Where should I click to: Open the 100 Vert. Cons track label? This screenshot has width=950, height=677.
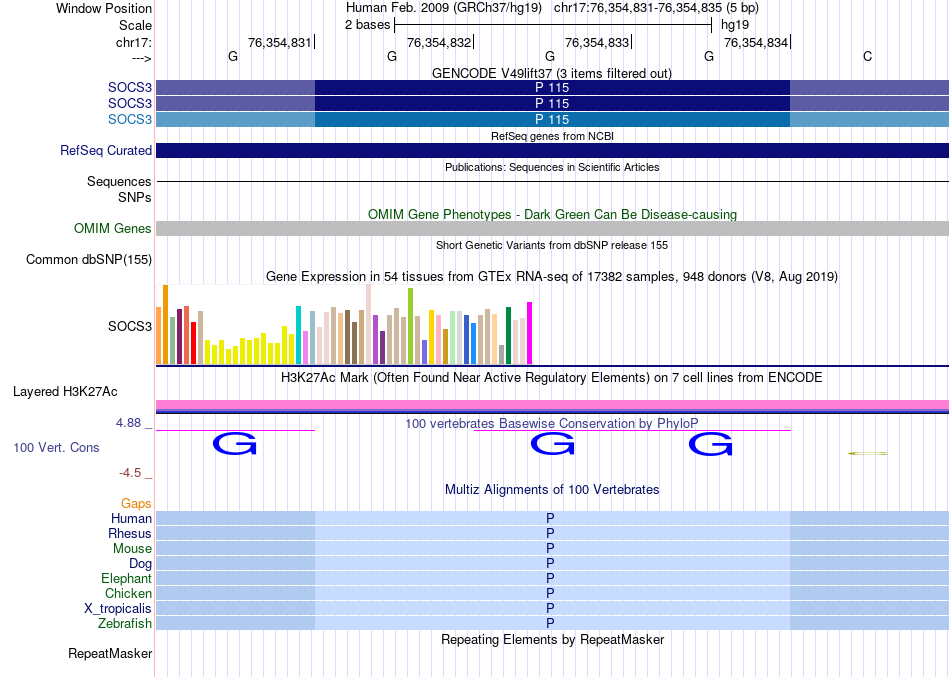click(x=56, y=447)
